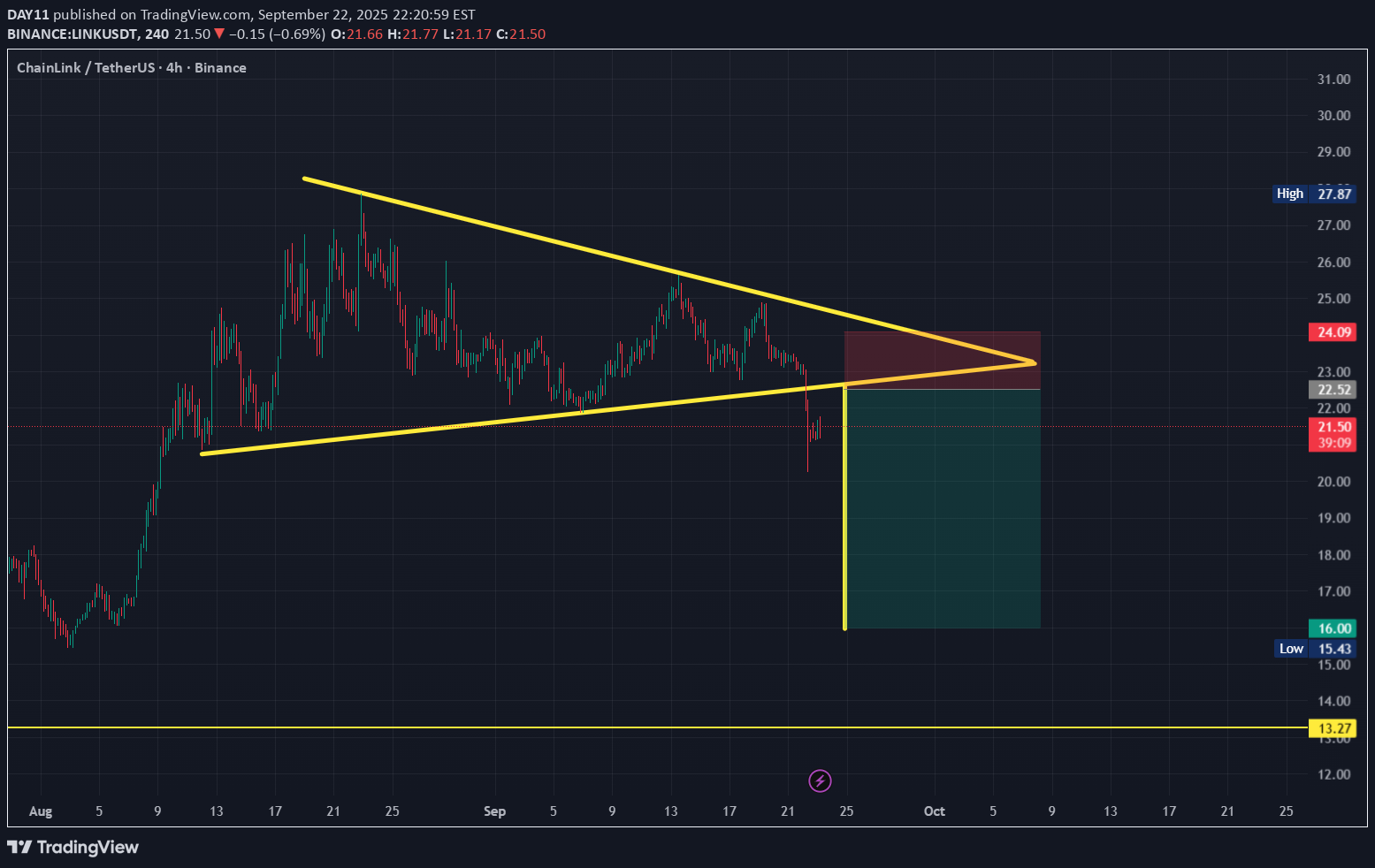This screenshot has width=1375, height=868.
Task: Click the red 24.09 stop-loss price label
Action: (x=1333, y=332)
